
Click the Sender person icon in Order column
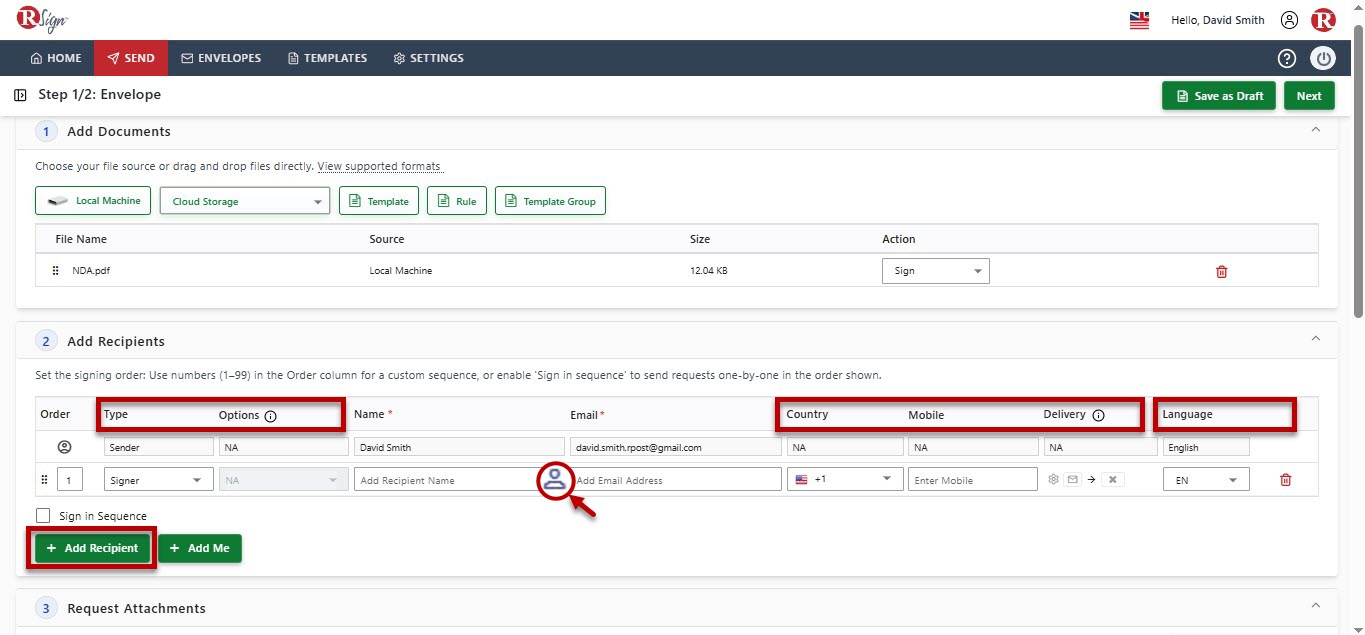(x=65, y=447)
